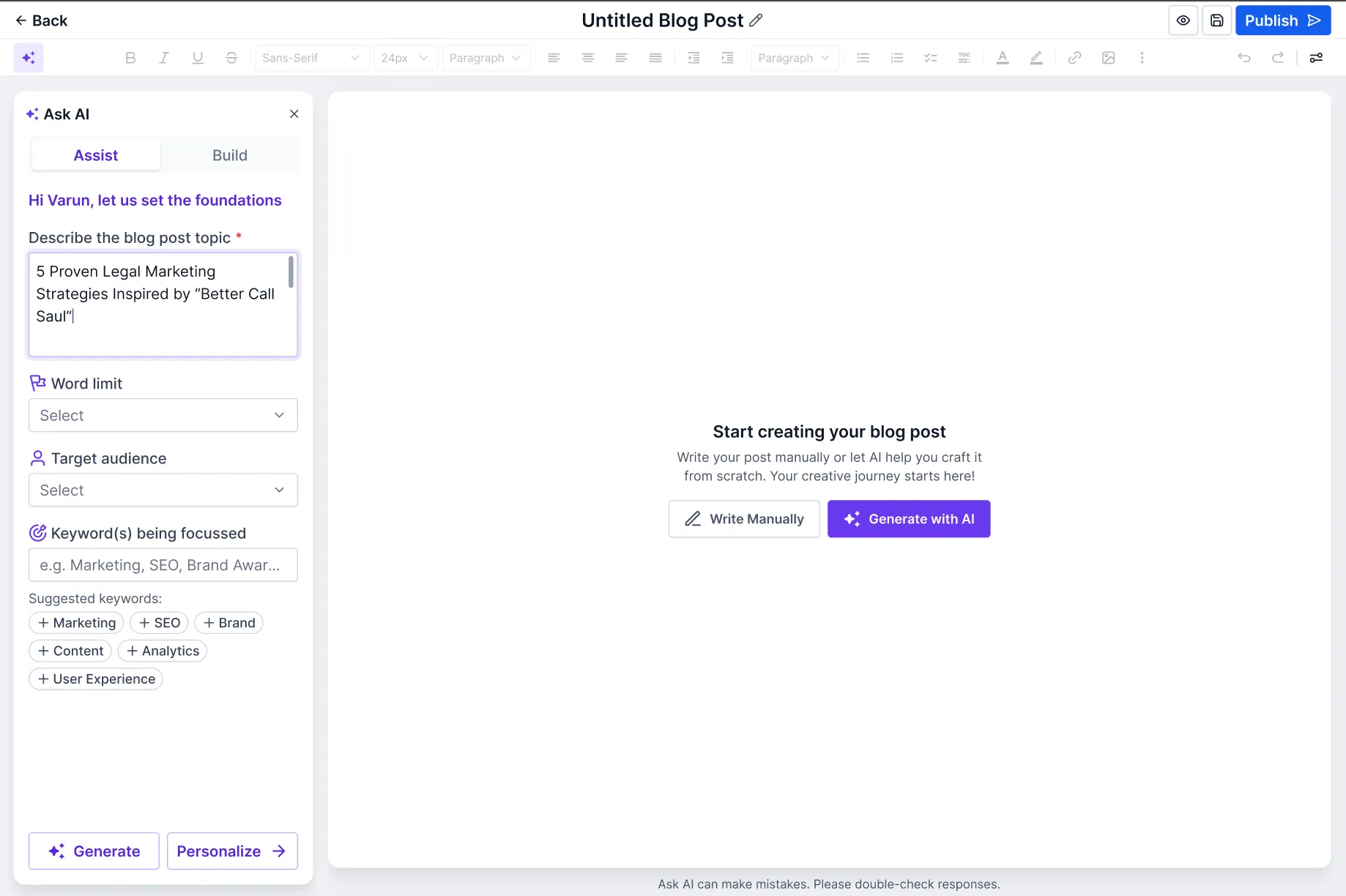Viewport: 1346px width, 896px height.
Task: Click the text color icon
Action: click(x=1003, y=58)
